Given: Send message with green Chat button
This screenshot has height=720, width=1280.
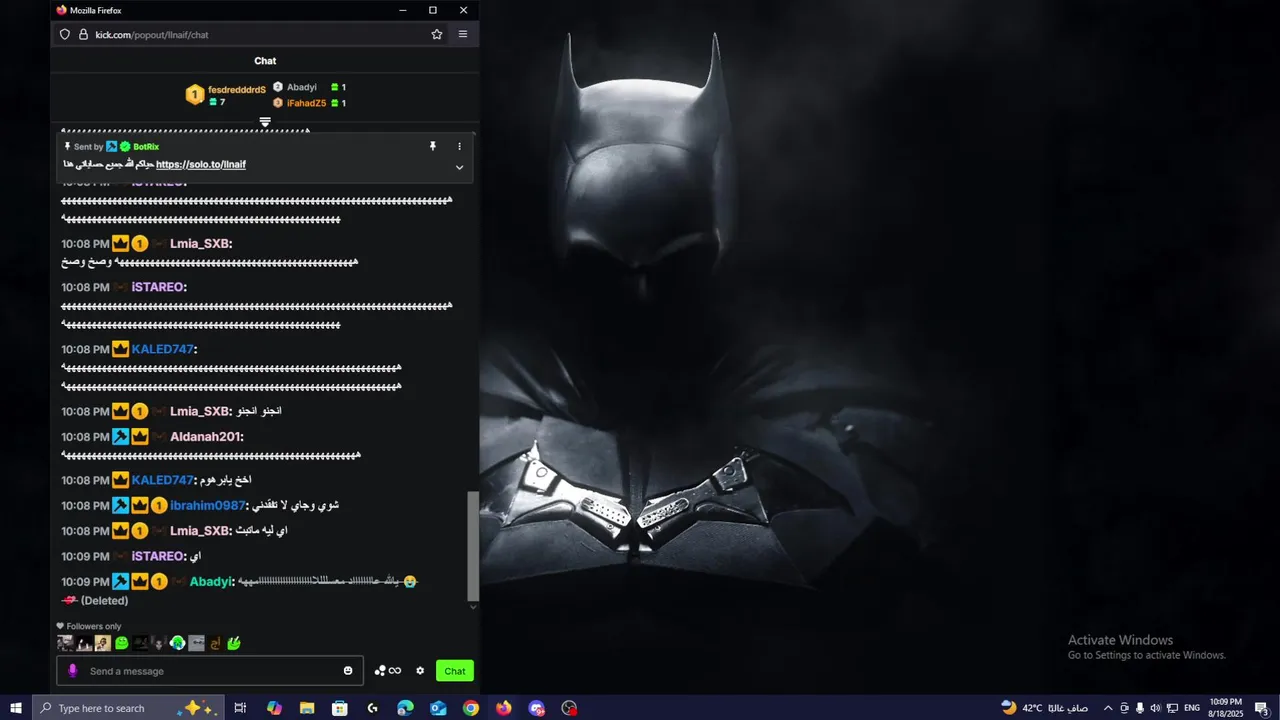Looking at the screenshot, I should [455, 671].
